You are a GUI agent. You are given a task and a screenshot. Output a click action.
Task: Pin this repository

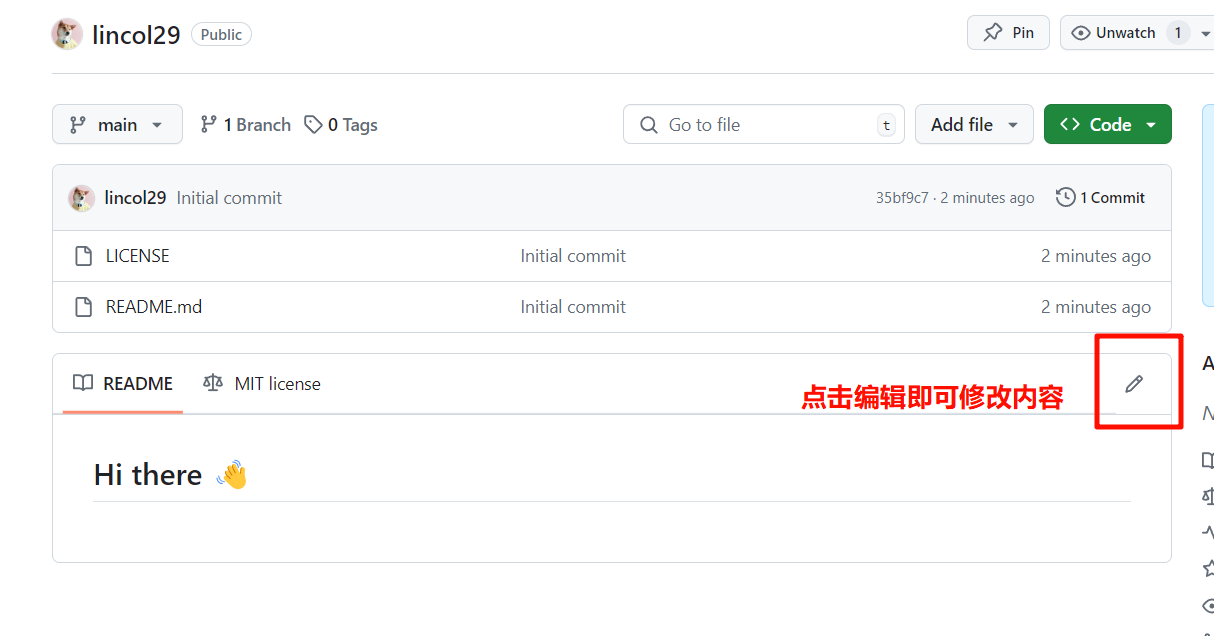click(1008, 33)
